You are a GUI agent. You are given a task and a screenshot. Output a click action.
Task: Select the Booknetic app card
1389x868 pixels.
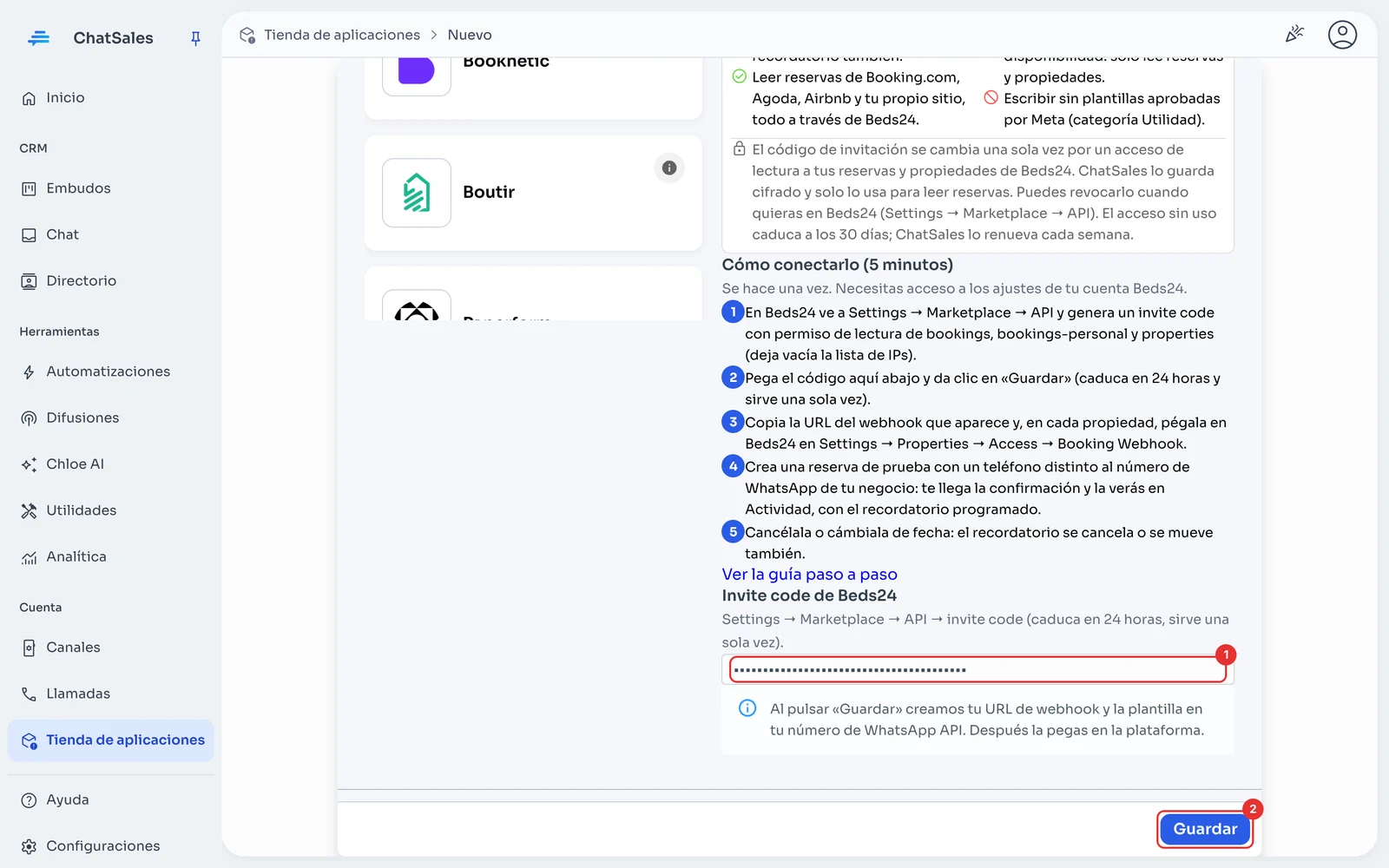533,87
